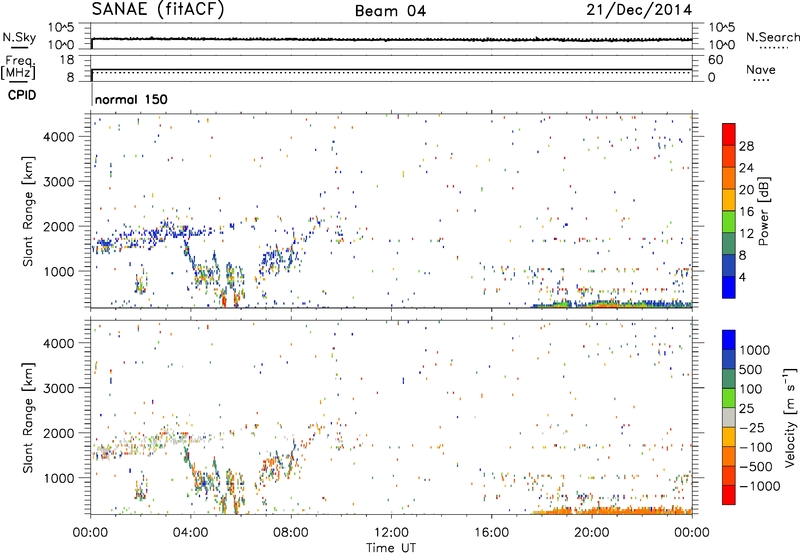Click the 60 tick on Nave axis
800x554 pixels.
pos(715,60)
